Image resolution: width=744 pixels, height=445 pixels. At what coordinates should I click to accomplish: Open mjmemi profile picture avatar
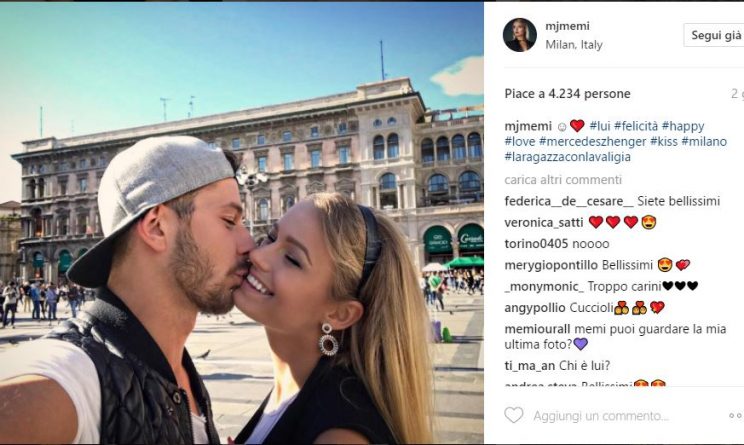pos(520,35)
